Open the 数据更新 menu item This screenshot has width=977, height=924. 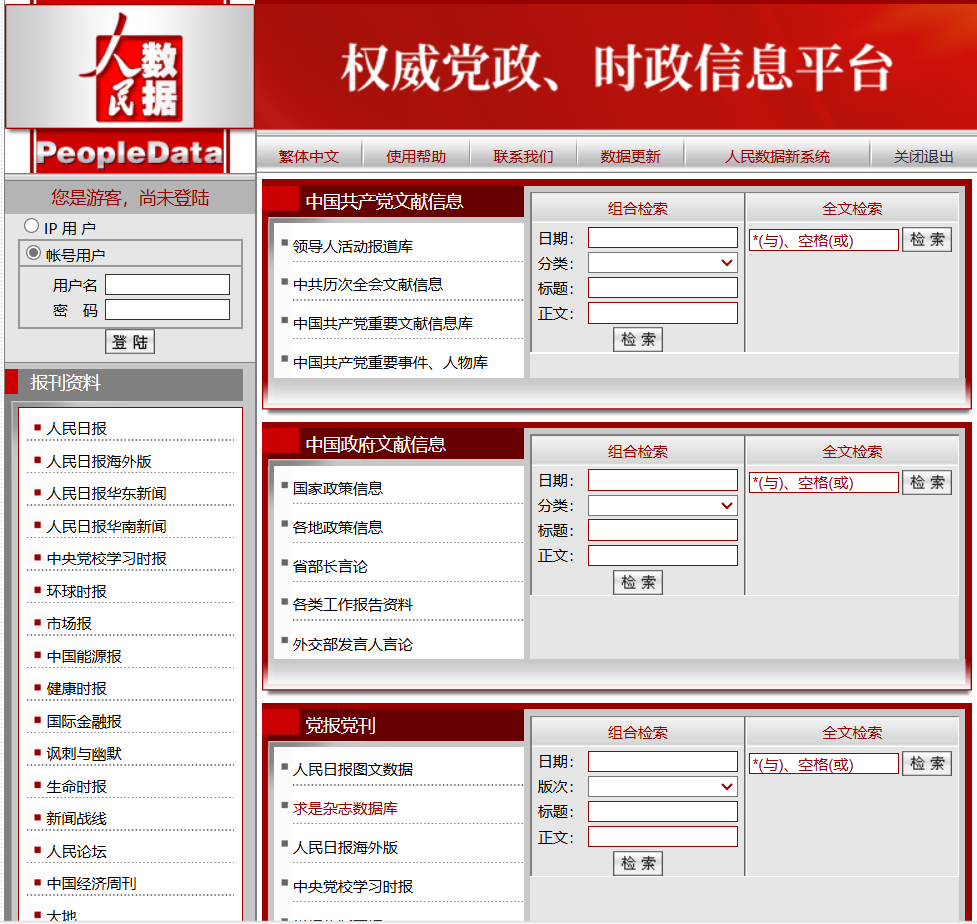click(x=631, y=156)
